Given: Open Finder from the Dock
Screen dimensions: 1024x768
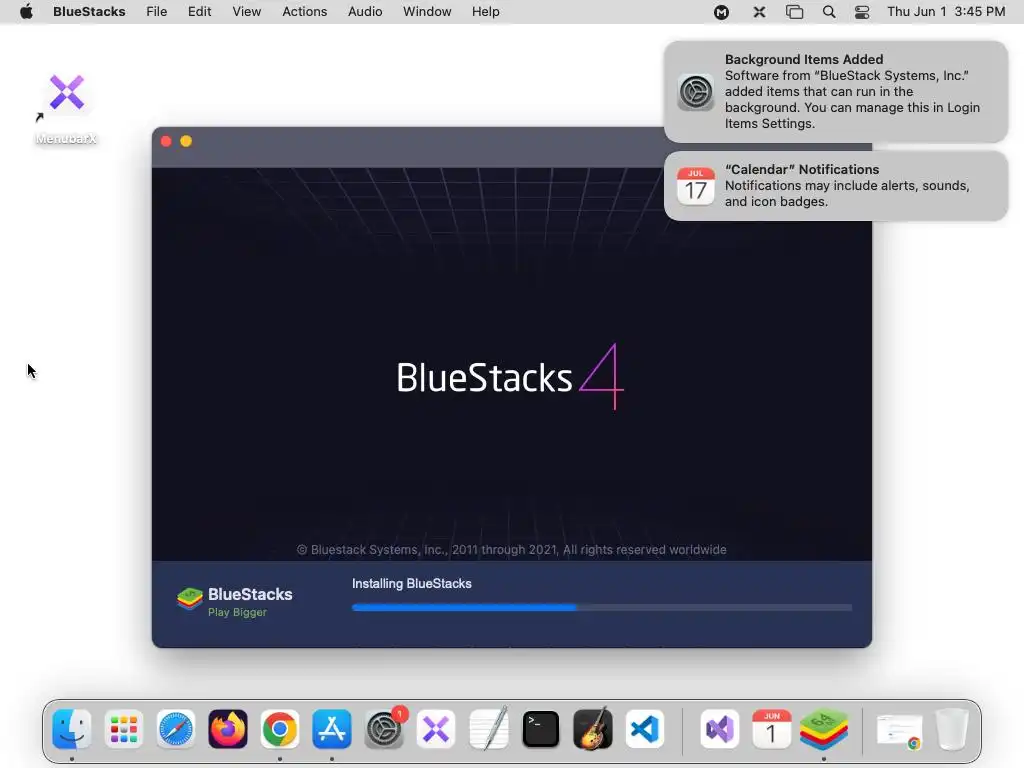Looking at the screenshot, I should [72, 729].
